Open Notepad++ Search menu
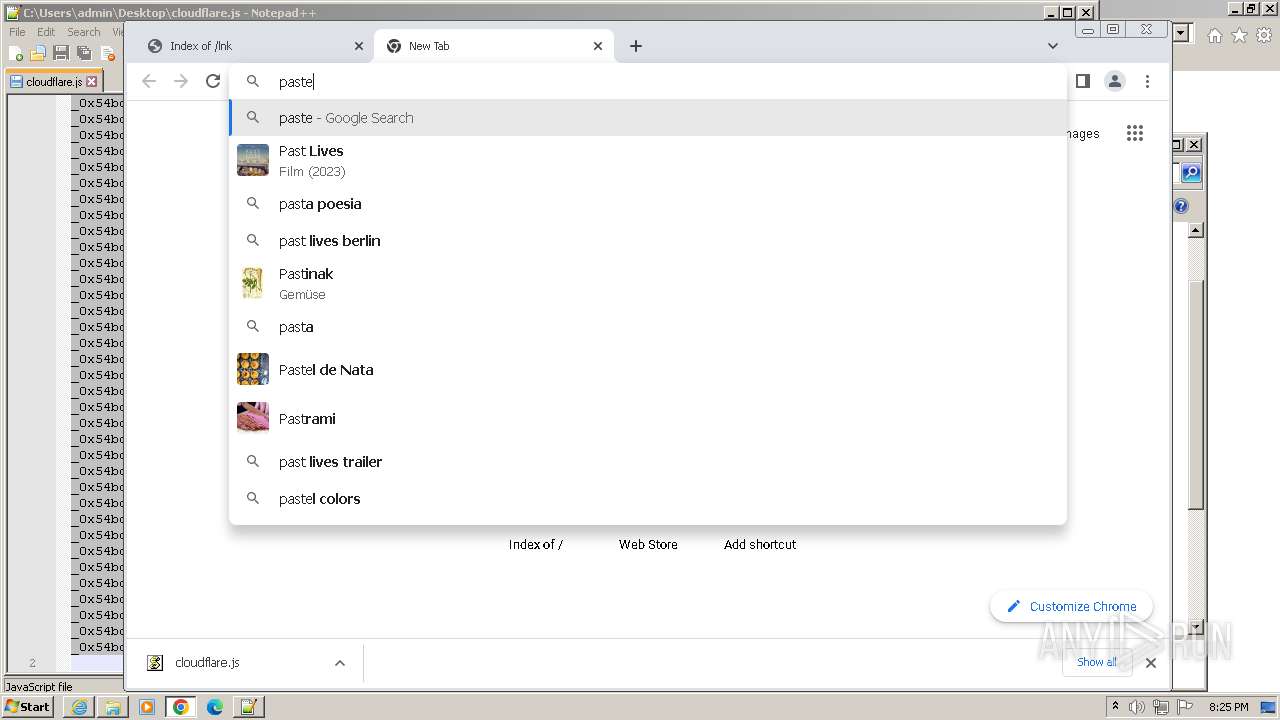1280x720 pixels. click(83, 32)
